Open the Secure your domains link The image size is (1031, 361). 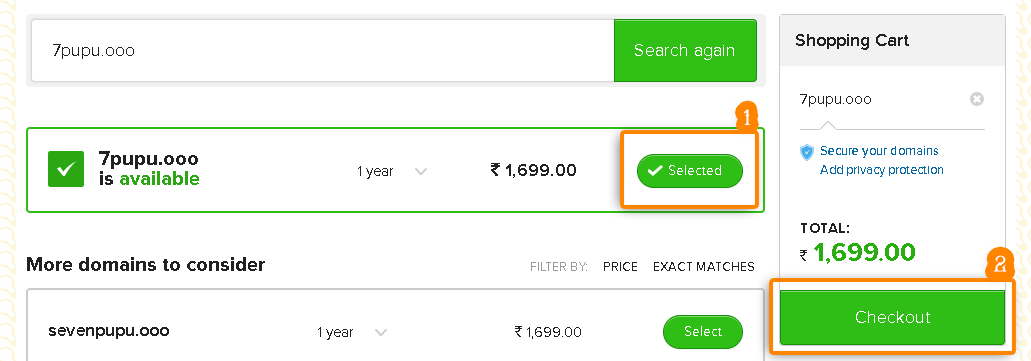coord(879,151)
